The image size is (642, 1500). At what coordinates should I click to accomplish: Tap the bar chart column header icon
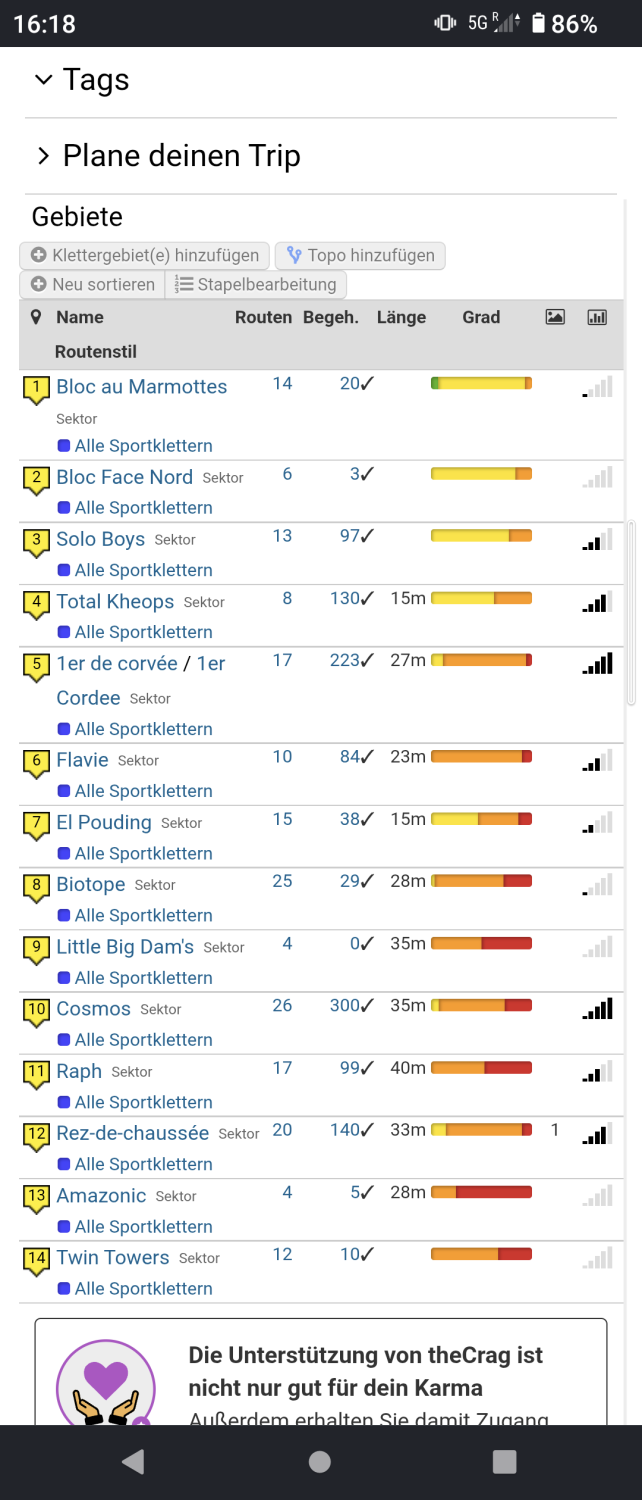(597, 317)
